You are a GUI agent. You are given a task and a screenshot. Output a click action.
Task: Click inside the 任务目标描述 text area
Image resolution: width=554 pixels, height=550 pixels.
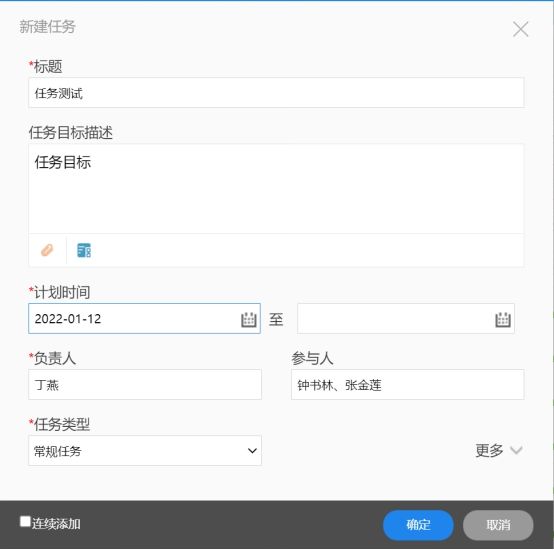coord(276,189)
